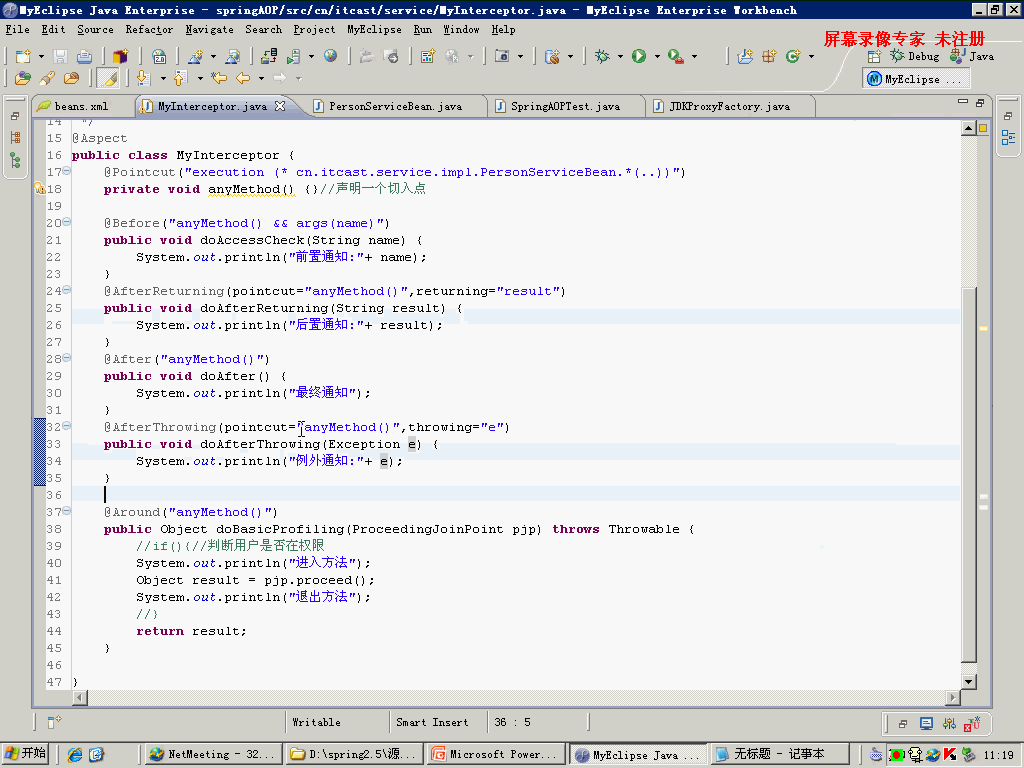Switch to the PersonServiceBean.java tab

395,106
